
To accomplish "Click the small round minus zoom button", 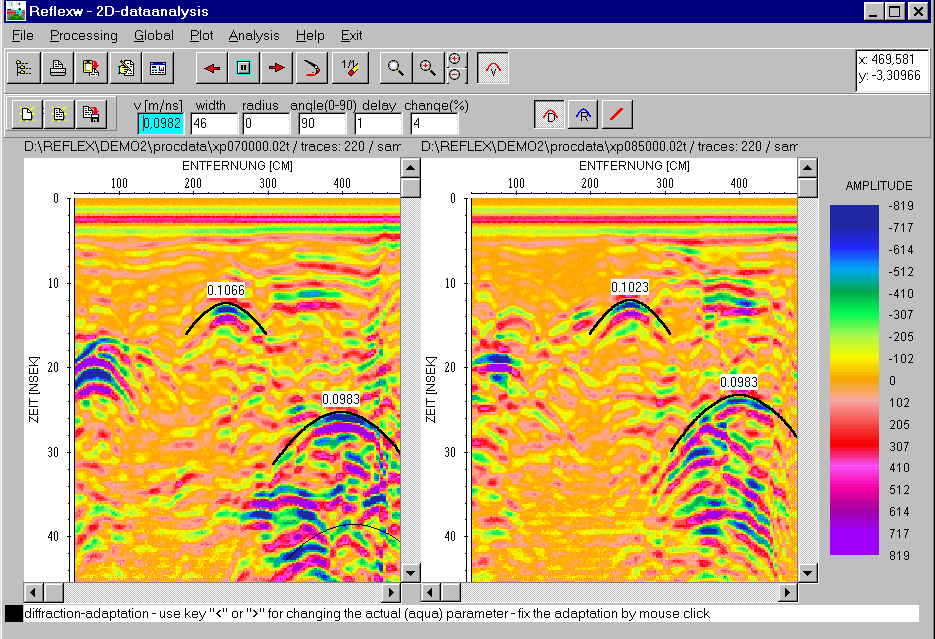I will (454, 75).
